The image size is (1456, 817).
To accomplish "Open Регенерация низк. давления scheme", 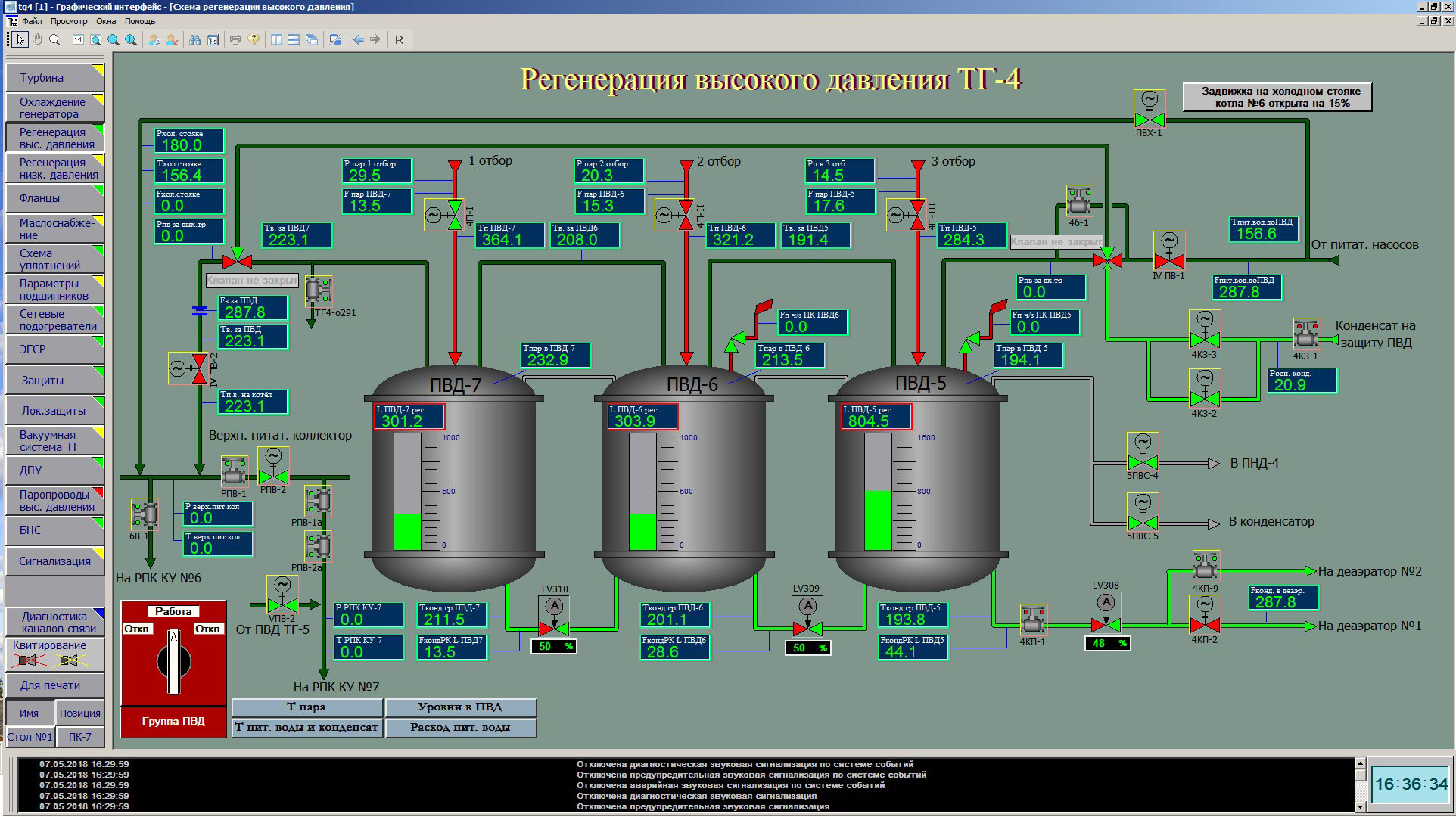I will coord(54,168).
